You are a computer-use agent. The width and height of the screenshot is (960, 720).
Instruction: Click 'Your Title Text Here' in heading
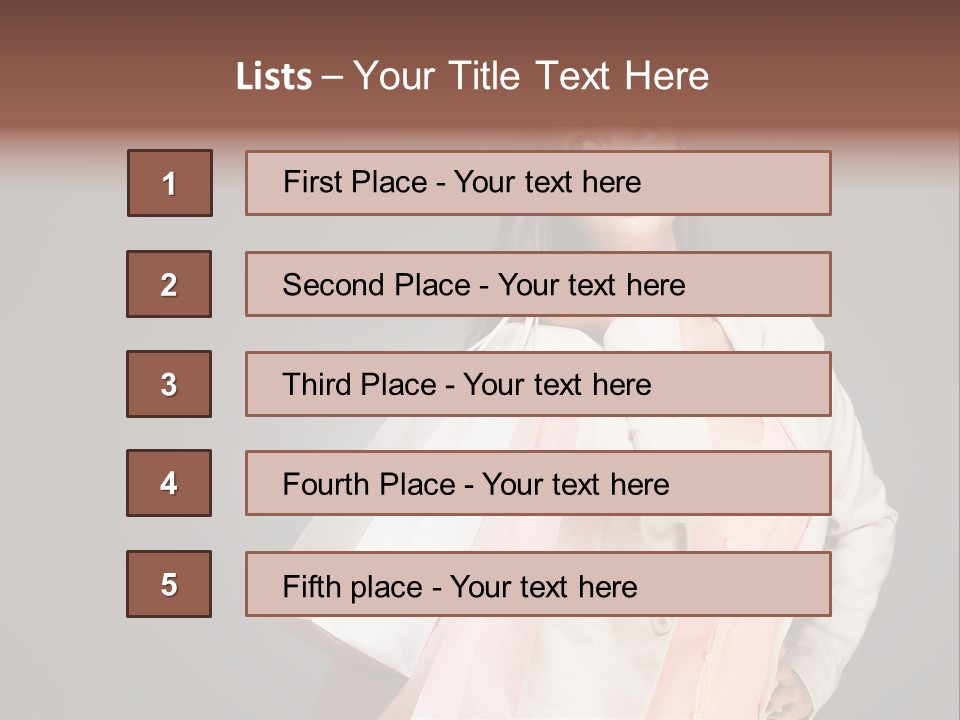click(x=531, y=76)
